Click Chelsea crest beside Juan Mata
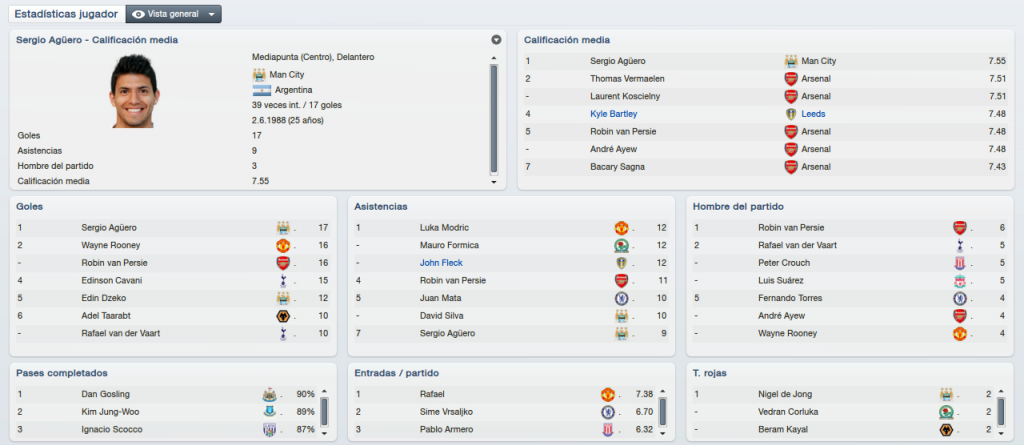 [620, 299]
